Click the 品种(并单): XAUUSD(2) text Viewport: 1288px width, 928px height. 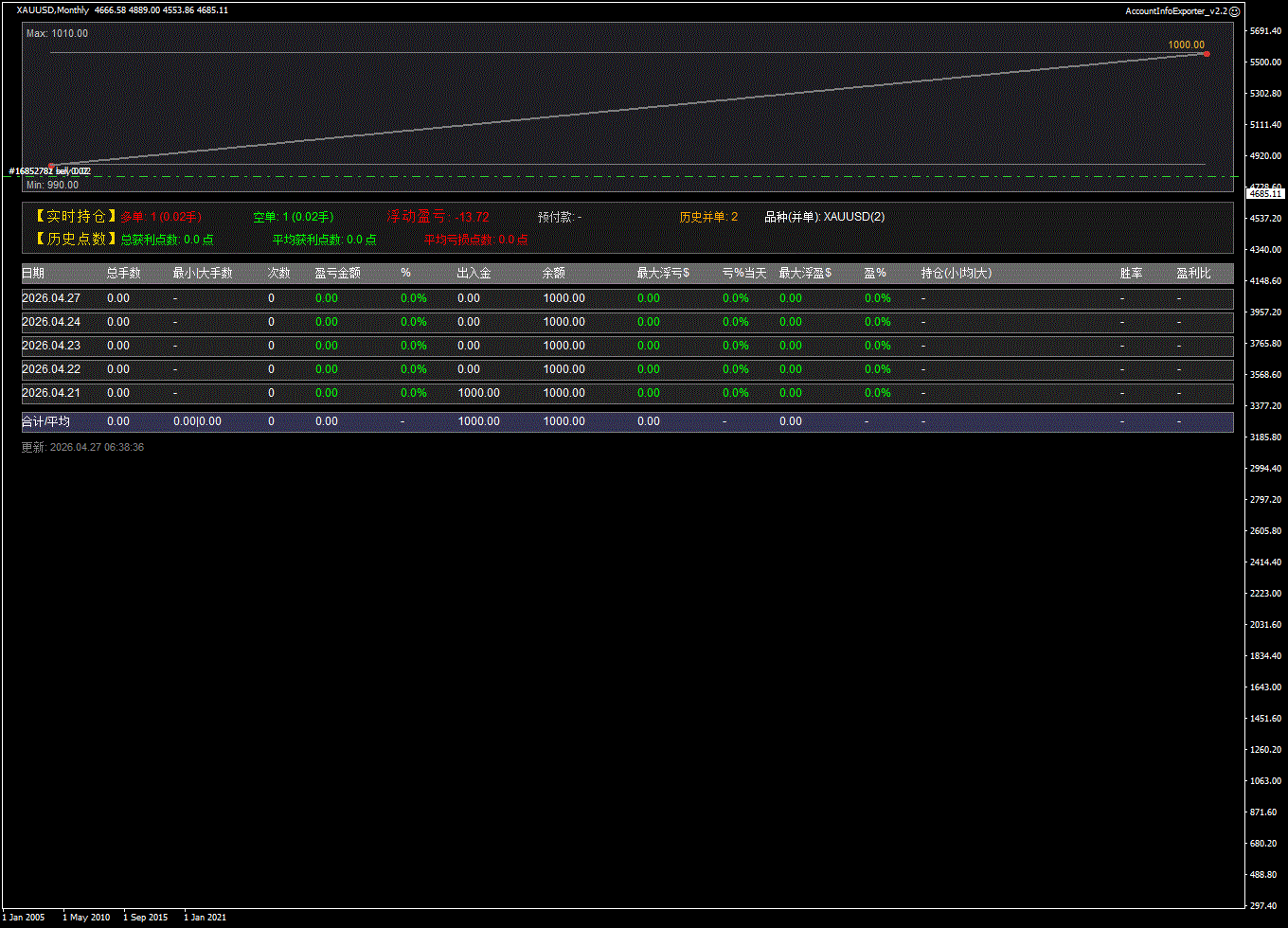point(824,217)
